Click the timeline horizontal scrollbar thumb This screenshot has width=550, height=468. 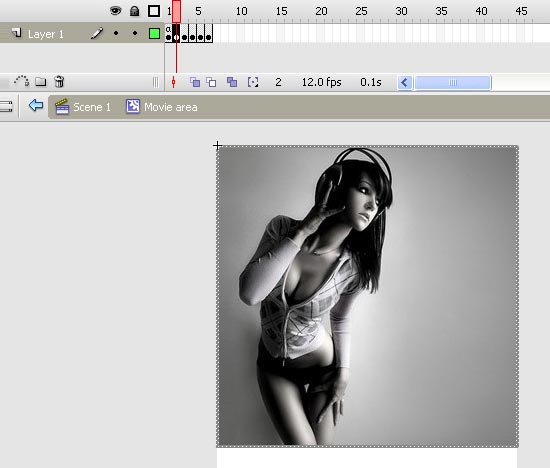coord(453,83)
